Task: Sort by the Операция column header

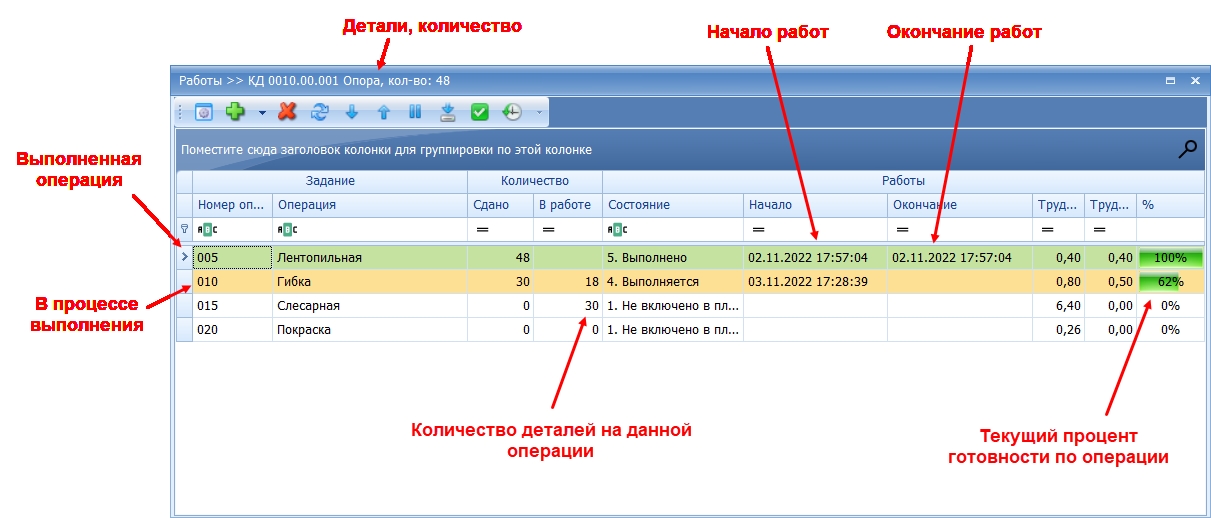Action: pos(370,205)
